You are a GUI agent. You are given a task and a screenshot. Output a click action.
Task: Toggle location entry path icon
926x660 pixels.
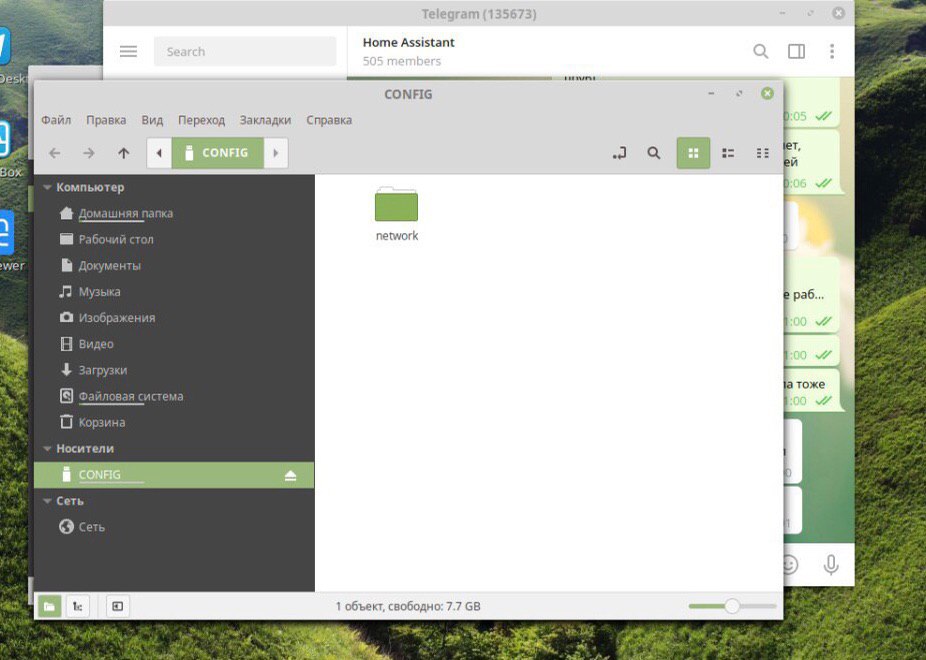point(619,153)
